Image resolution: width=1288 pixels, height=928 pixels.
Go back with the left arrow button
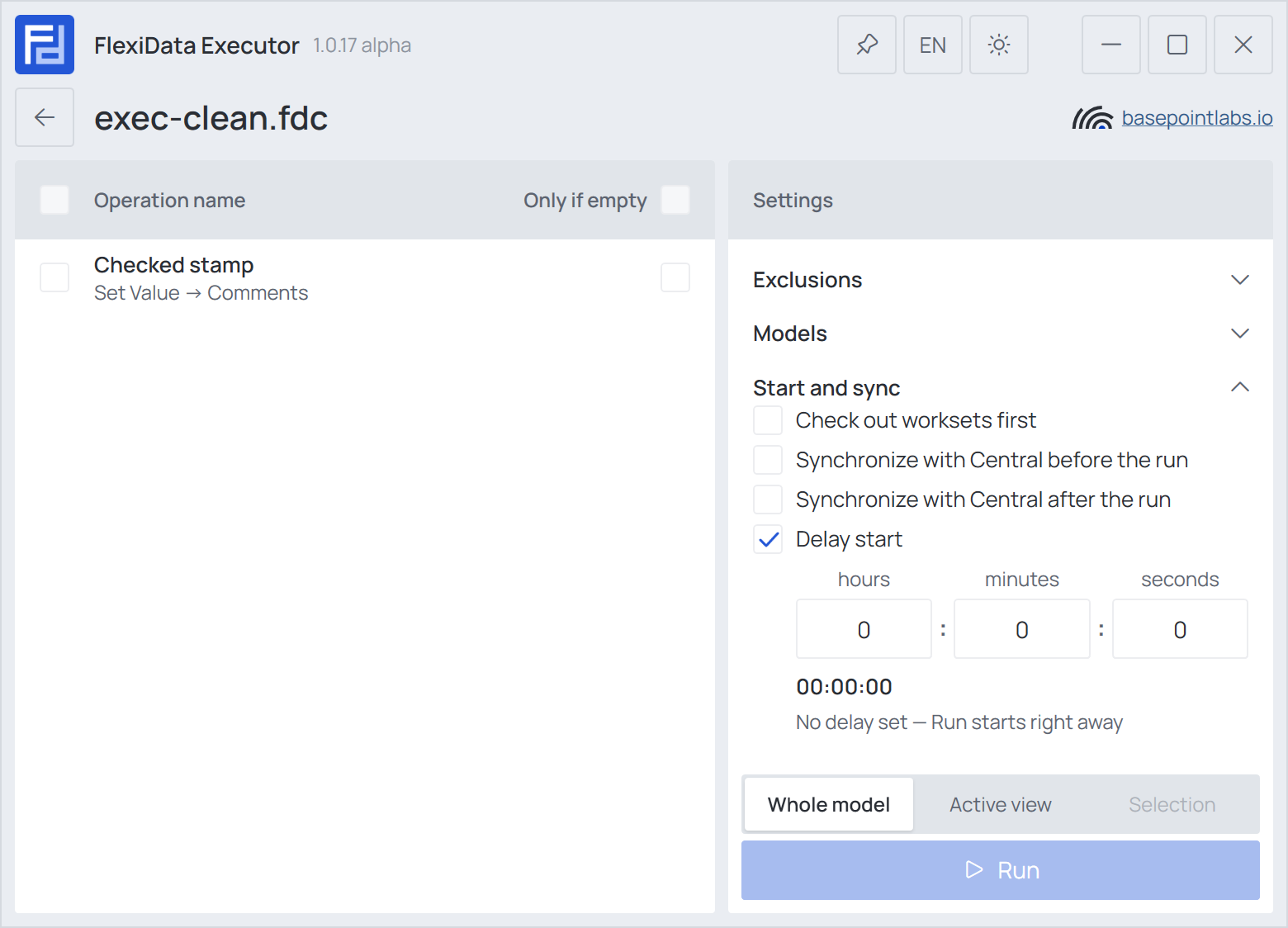coord(45,117)
